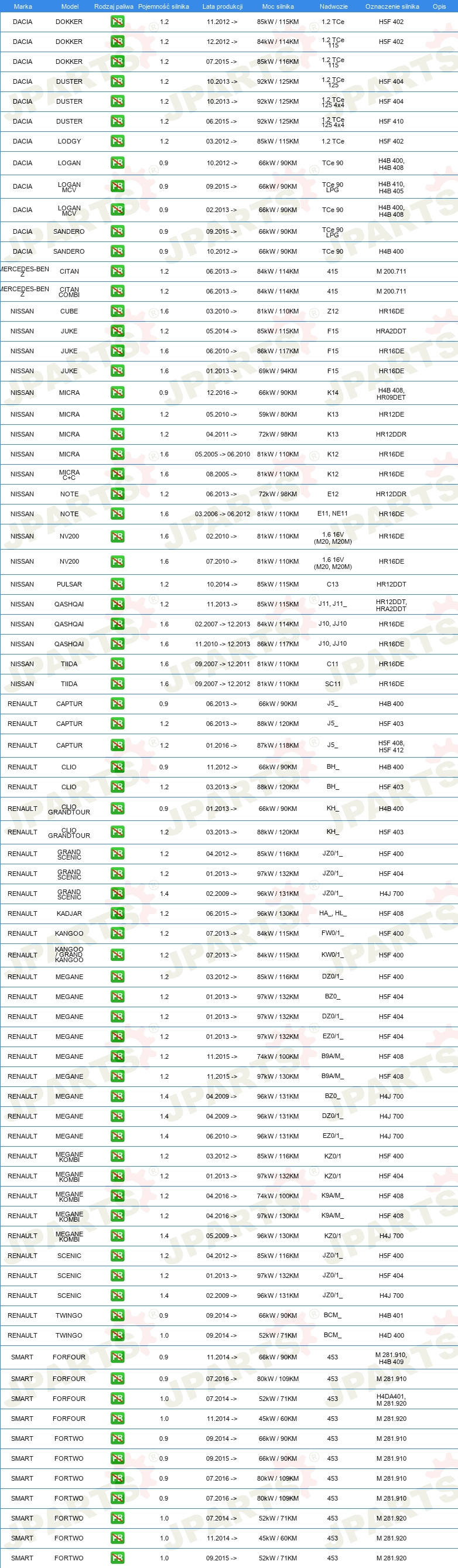Click fuel icon in Clio Grandtour 1.2 row
Screen dimensions: 458x1568
click(117, 832)
